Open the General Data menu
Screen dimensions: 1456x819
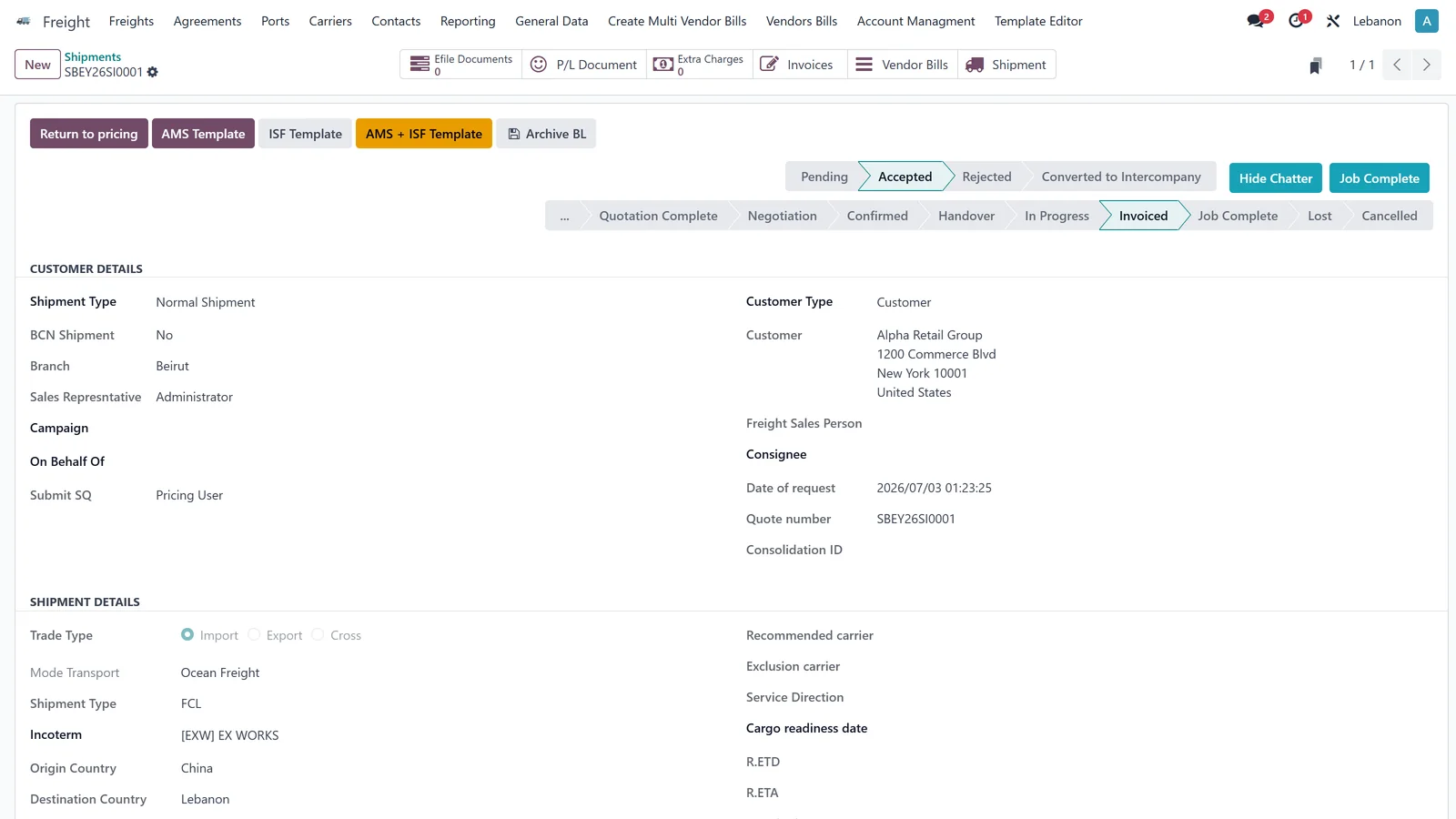[x=551, y=21]
